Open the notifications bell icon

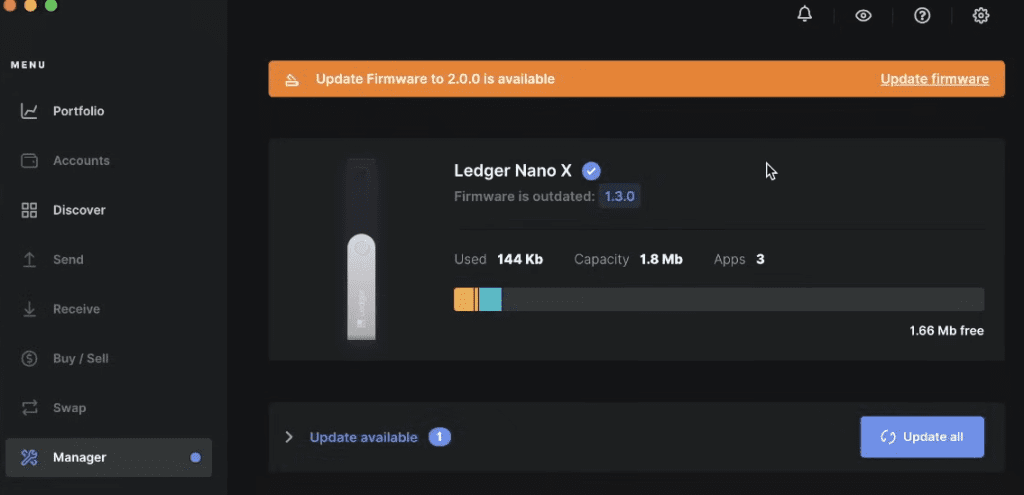click(x=805, y=15)
